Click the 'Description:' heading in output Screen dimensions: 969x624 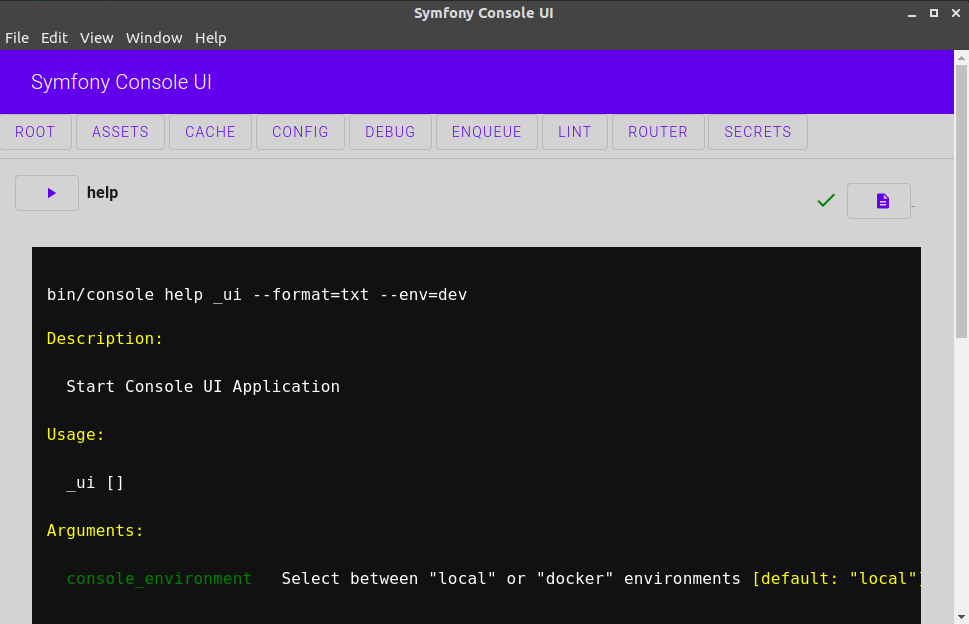click(105, 339)
